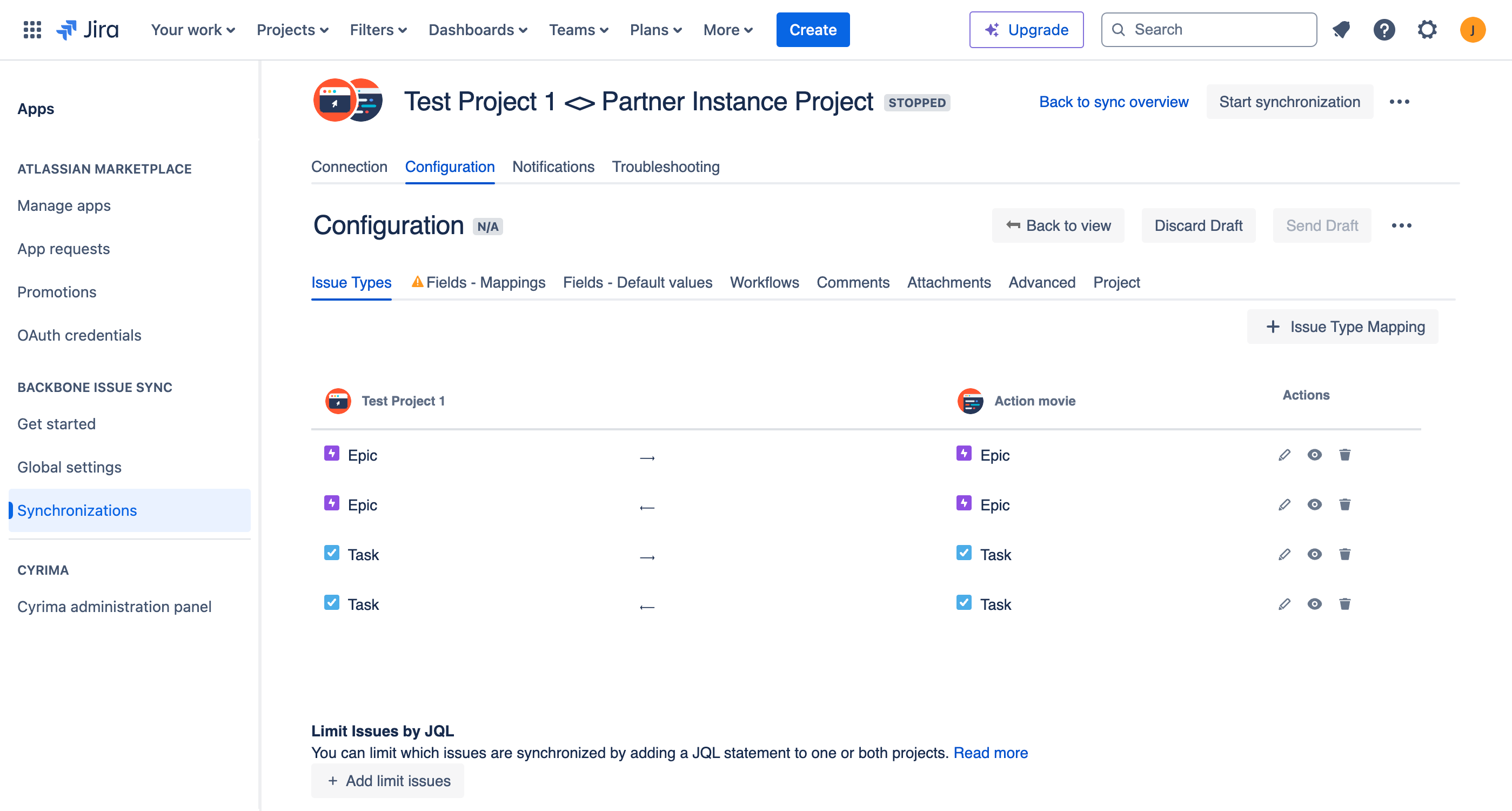
Task: Edit the second Epic incoming mapping
Action: click(1284, 504)
